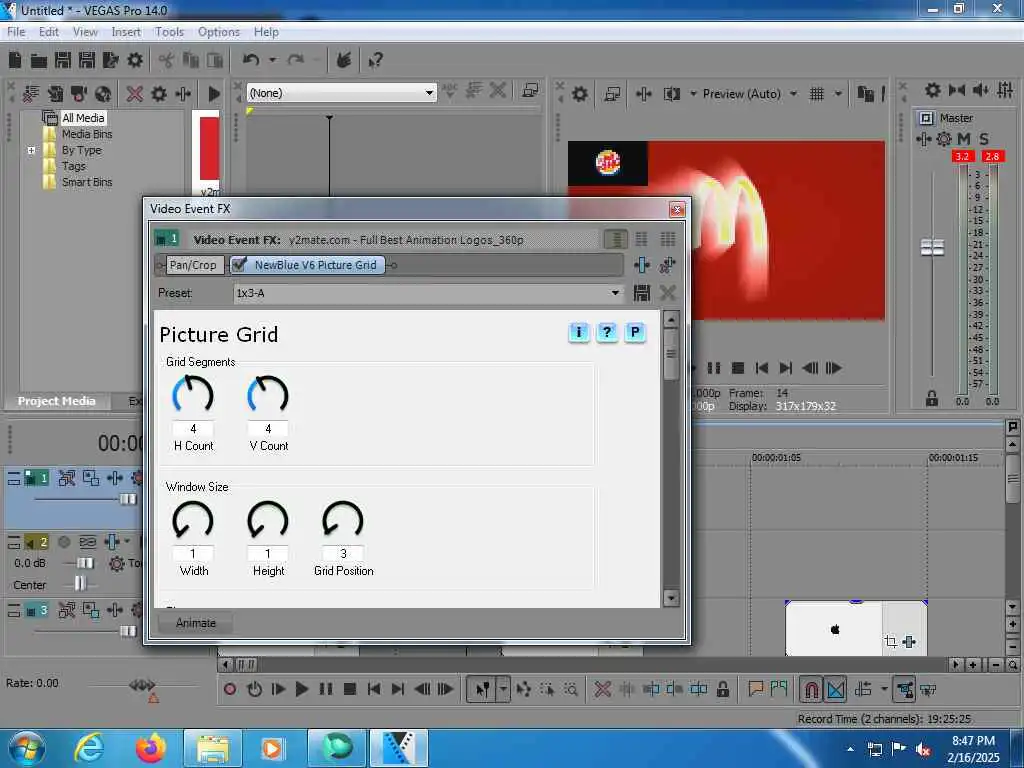Toggle preview on external monitor icon

(612, 94)
